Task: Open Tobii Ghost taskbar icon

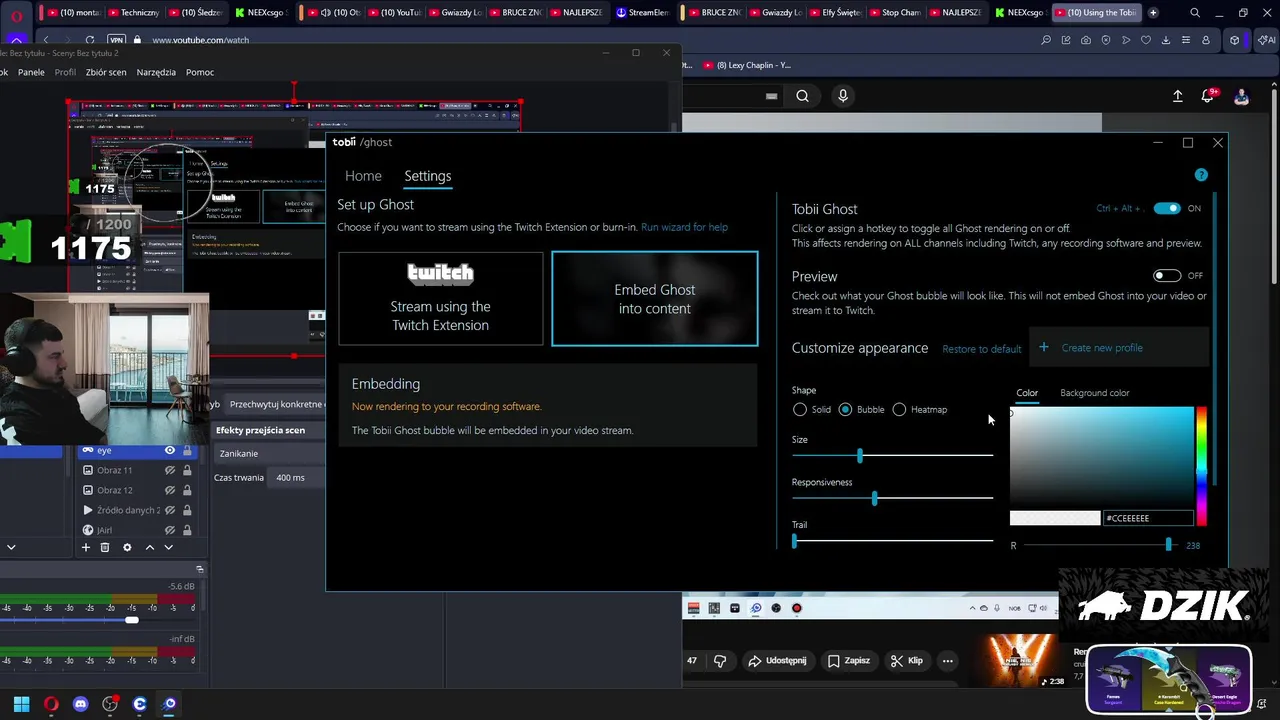Action: coord(169,704)
